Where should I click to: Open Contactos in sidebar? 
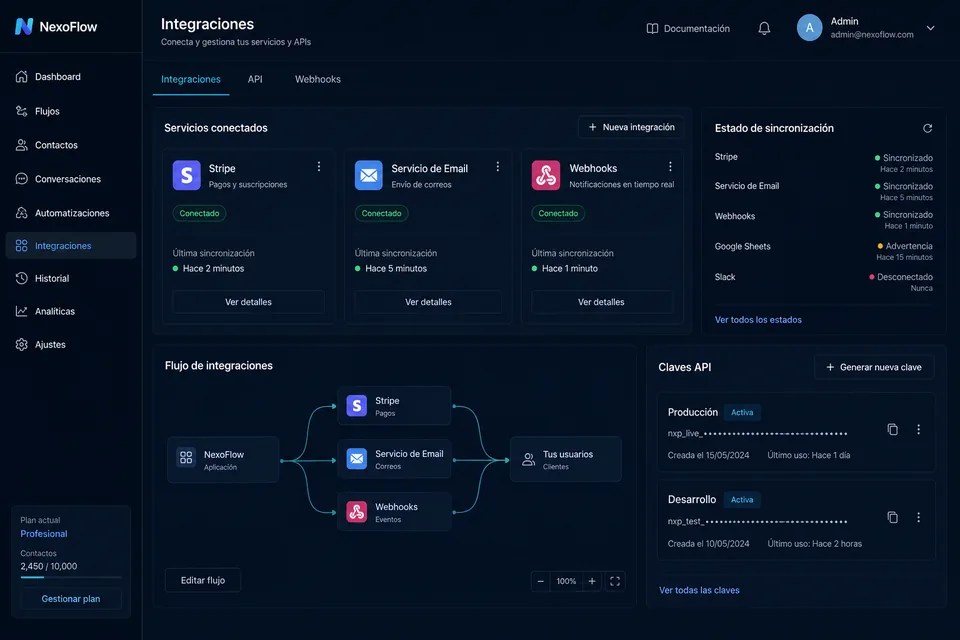tap(71, 145)
